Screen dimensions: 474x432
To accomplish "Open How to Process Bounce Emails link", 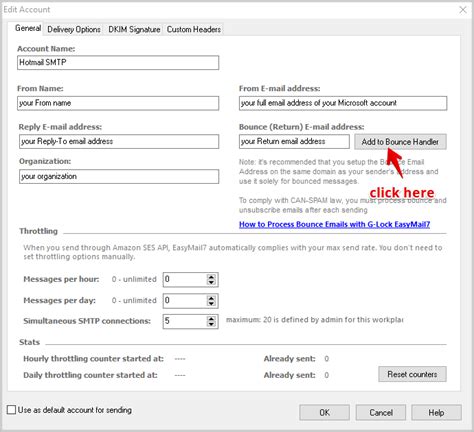I will click(x=334, y=224).
